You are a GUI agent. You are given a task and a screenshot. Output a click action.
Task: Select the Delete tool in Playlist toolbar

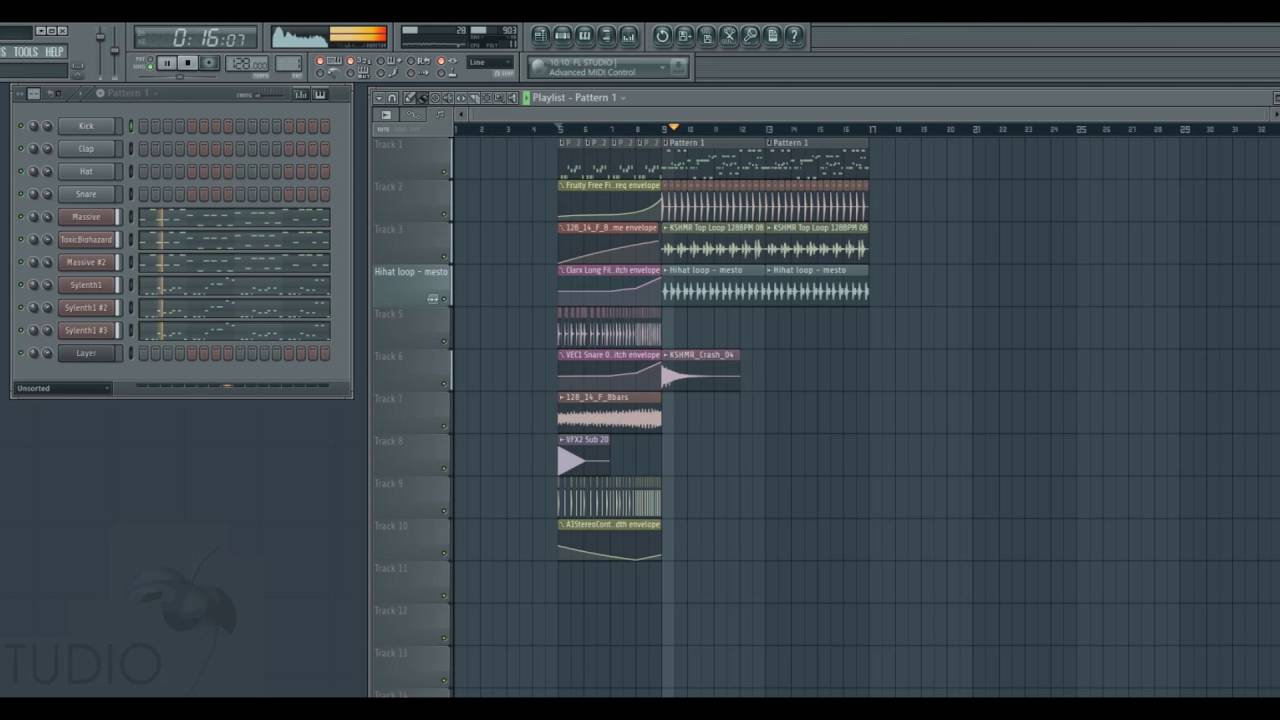click(435, 98)
